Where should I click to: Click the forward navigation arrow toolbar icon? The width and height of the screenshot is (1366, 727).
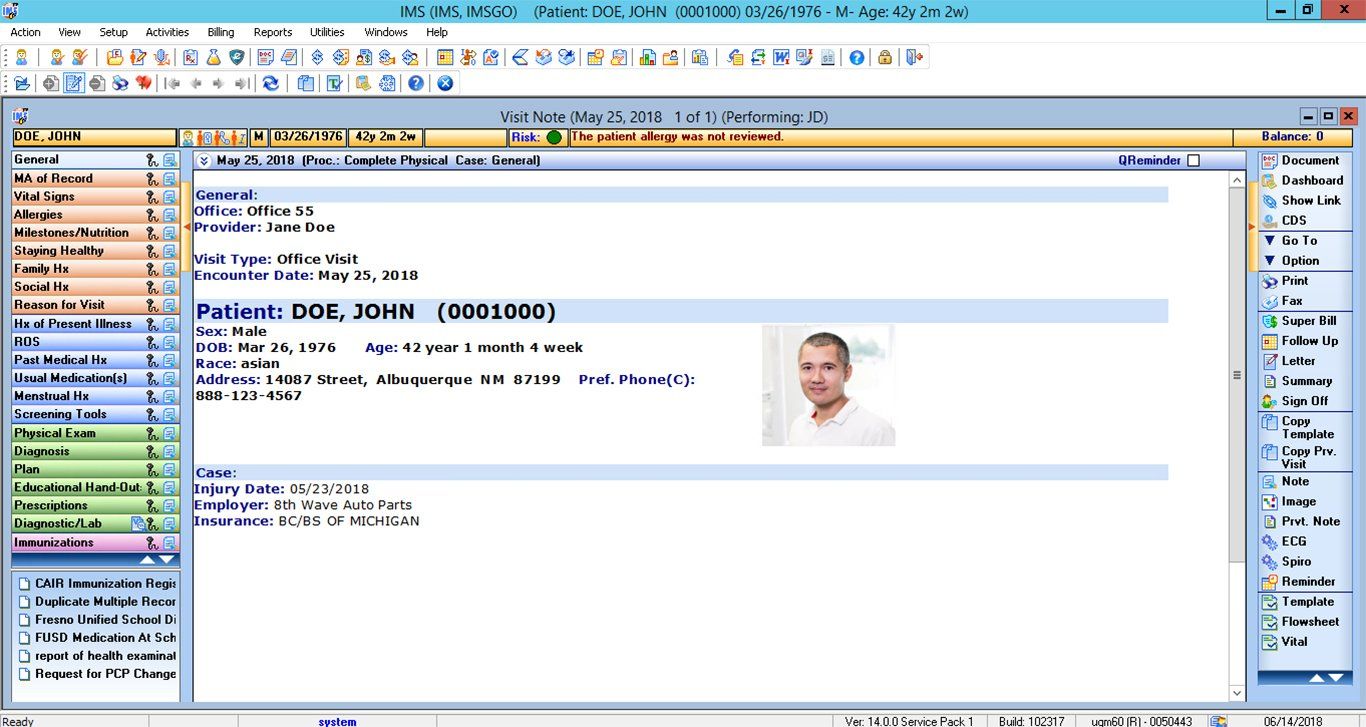(x=218, y=83)
